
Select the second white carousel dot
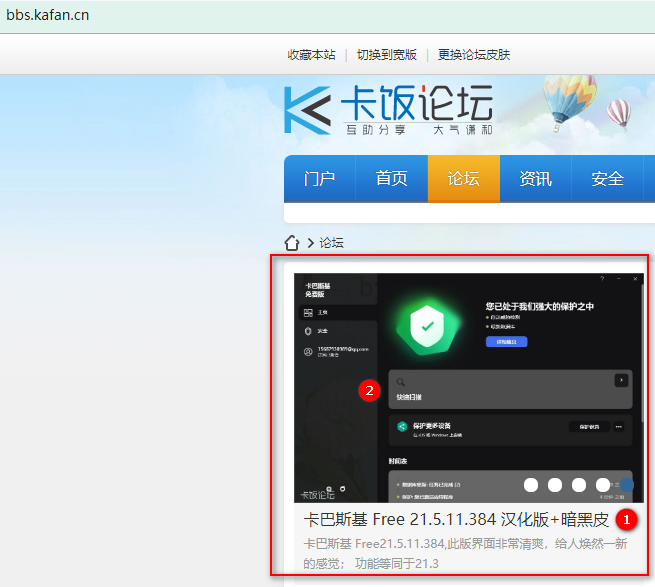point(555,485)
